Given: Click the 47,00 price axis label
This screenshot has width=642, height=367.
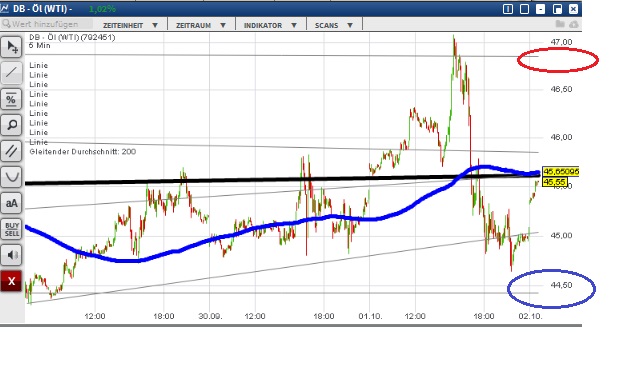Looking at the screenshot, I should pyautogui.click(x=561, y=42).
